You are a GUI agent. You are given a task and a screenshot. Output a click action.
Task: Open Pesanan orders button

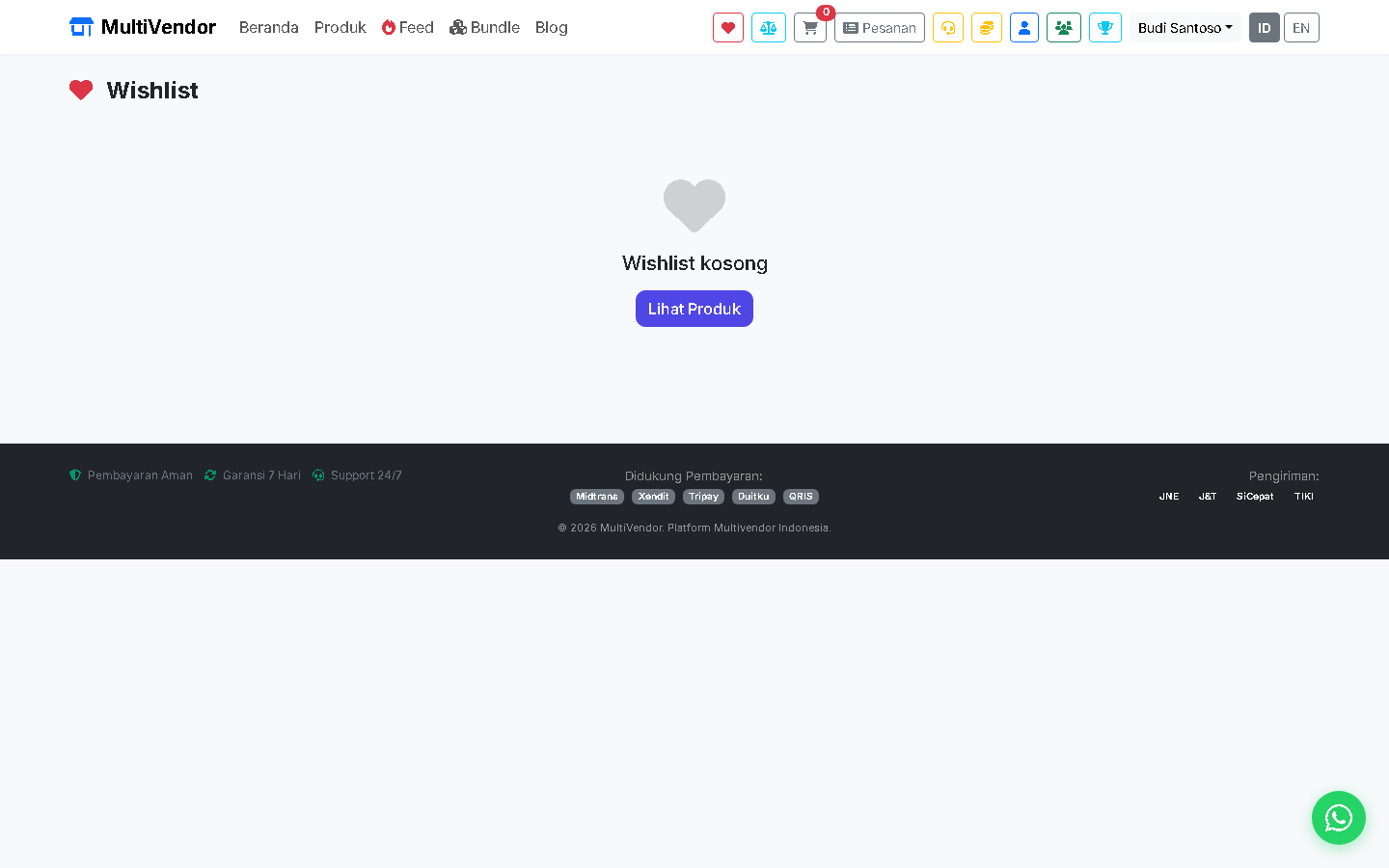(x=880, y=28)
